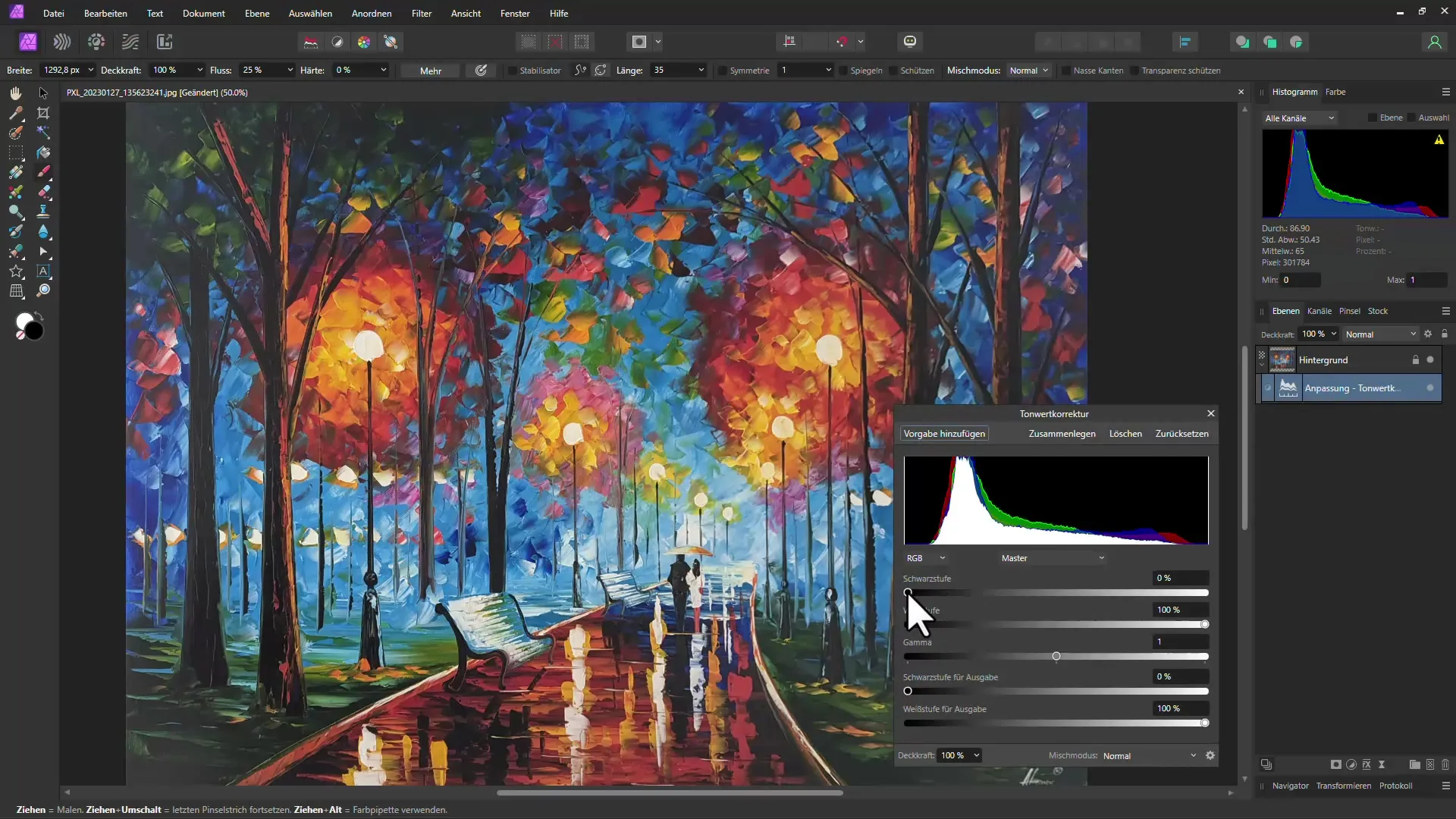Select the Hand view tool

(16, 93)
